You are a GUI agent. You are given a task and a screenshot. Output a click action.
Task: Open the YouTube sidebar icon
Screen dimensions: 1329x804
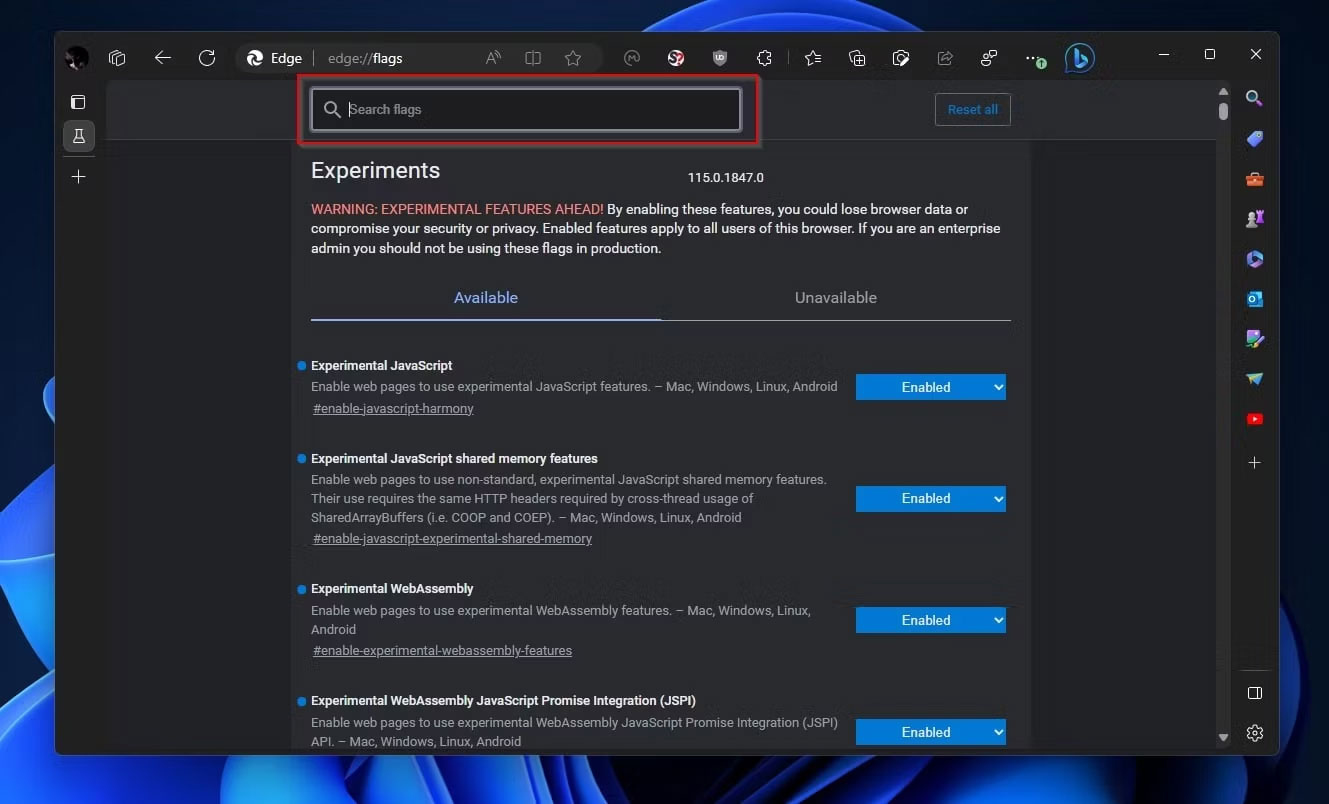click(x=1255, y=419)
